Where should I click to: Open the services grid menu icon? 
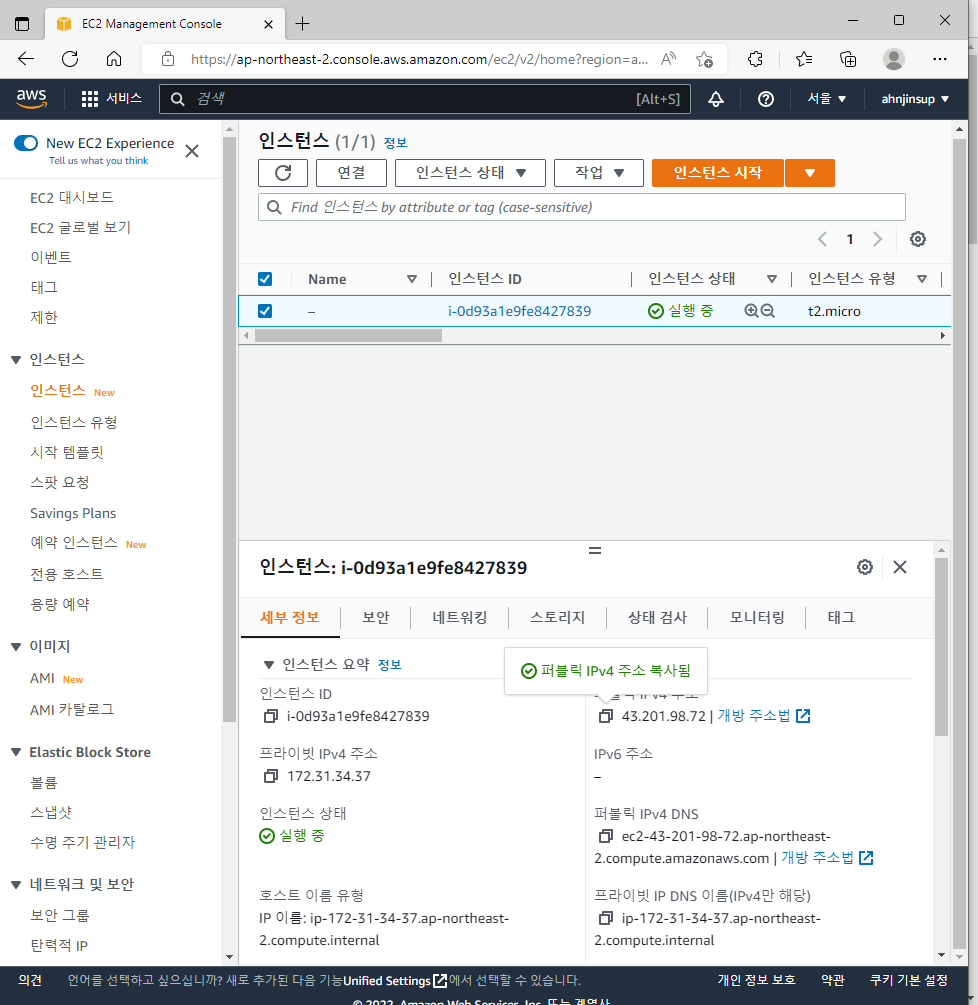tap(90, 99)
